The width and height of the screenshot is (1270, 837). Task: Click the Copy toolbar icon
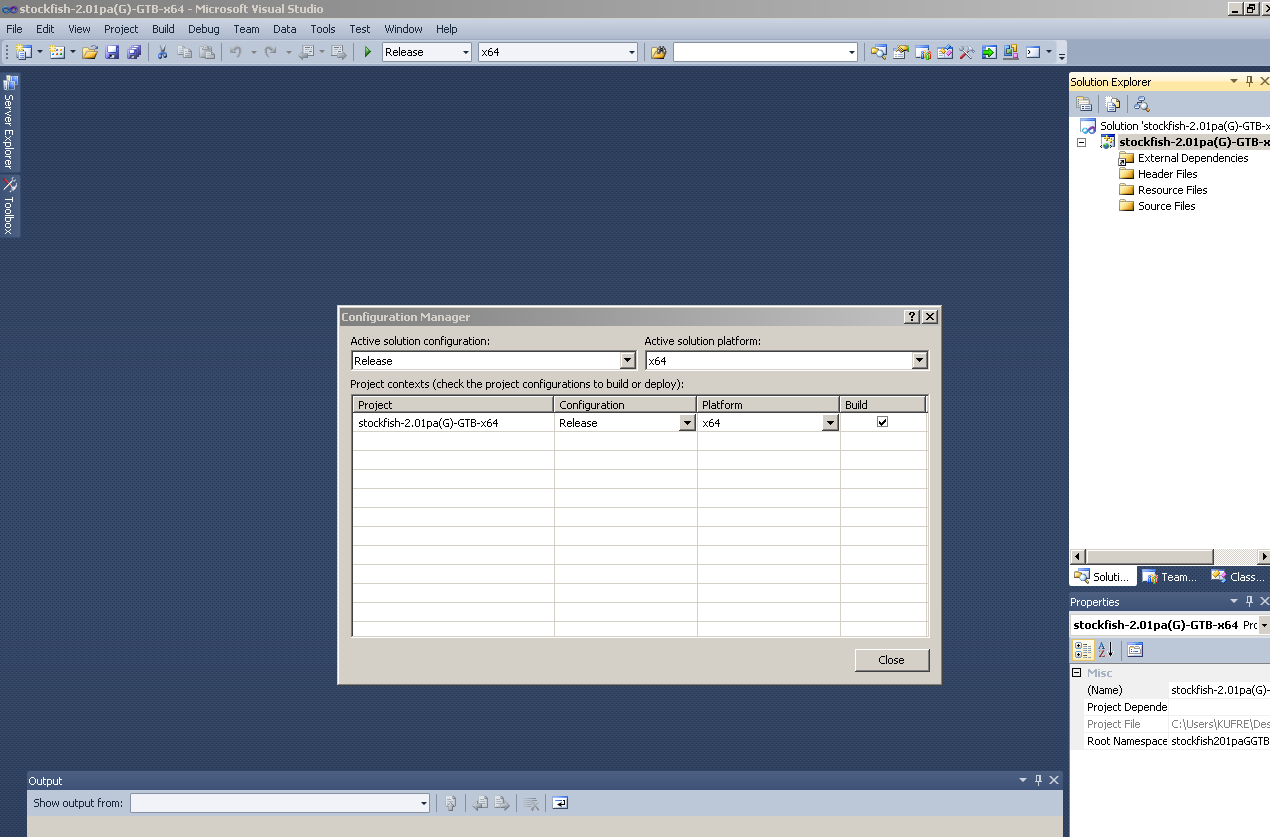[185, 52]
